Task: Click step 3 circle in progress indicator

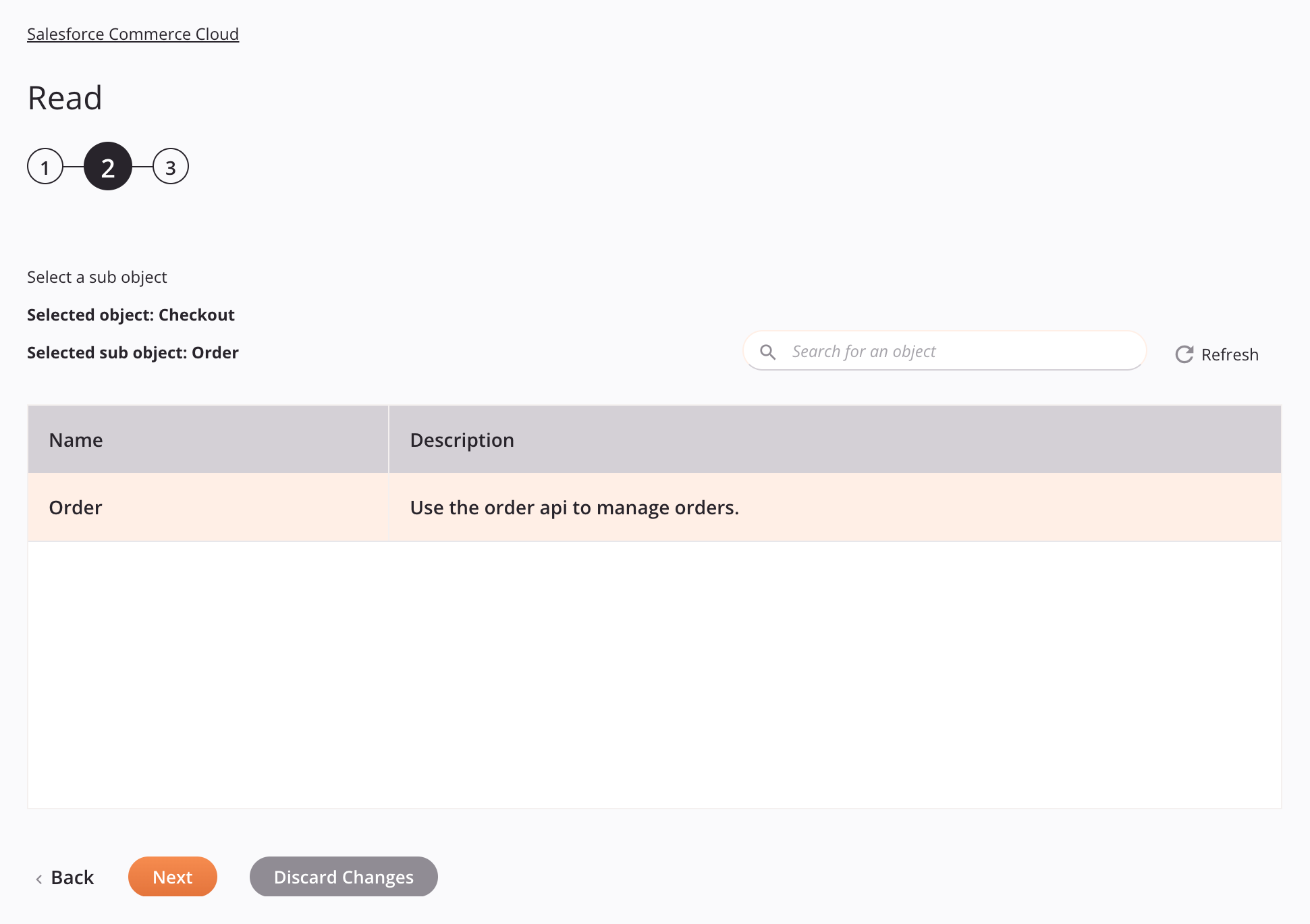Action: (x=170, y=166)
